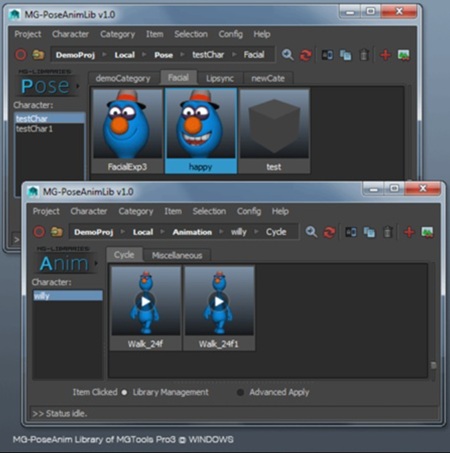Viewport: 450px width, 453px height.
Task: Select willy in Anim character list
Action: pyautogui.click(x=68, y=296)
